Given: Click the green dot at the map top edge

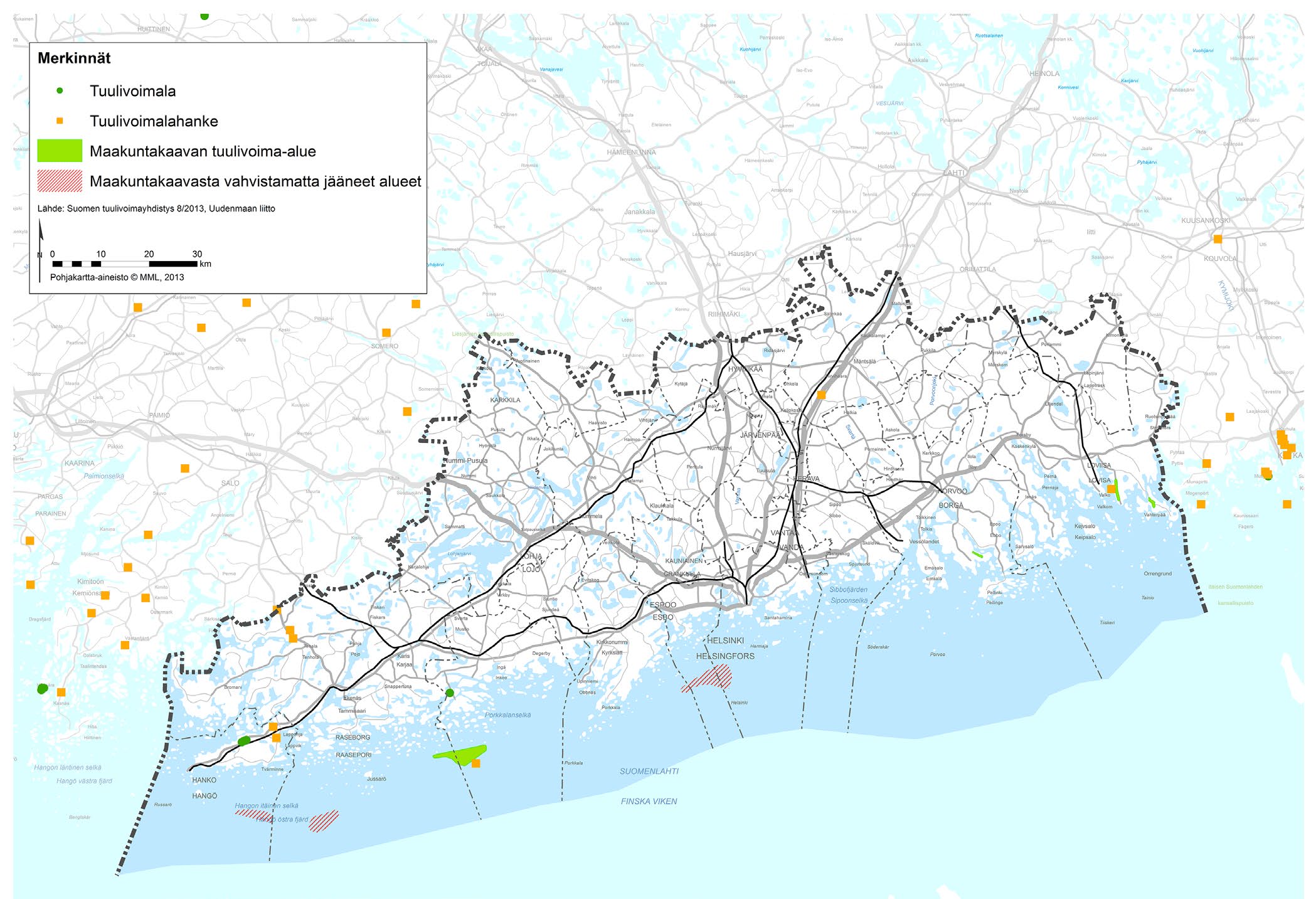Looking at the screenshot, I should point(204,16).
